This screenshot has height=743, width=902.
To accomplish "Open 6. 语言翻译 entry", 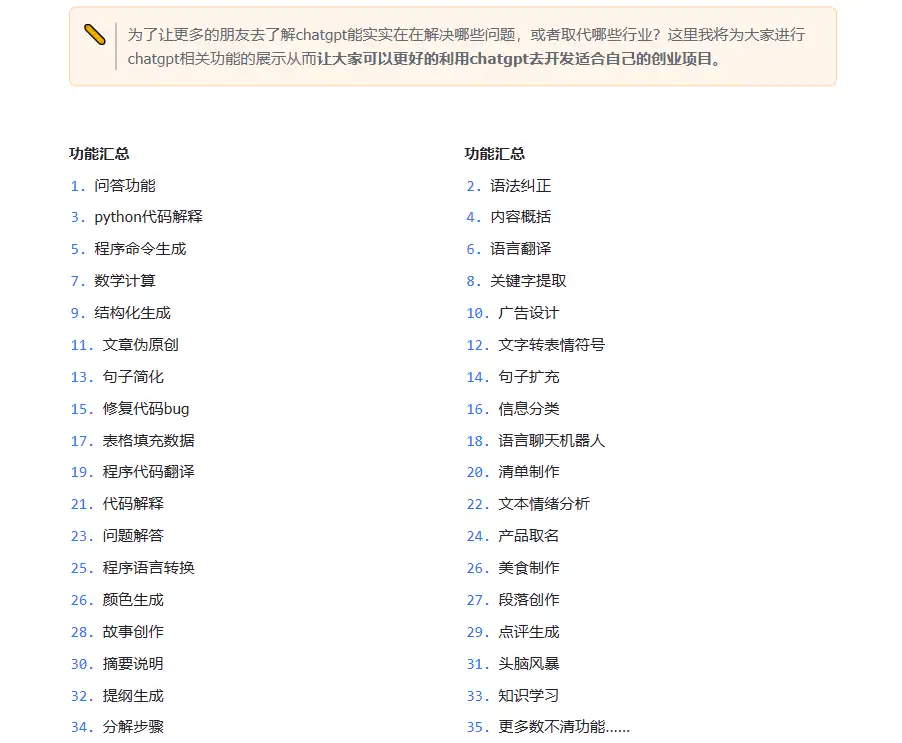I will coord(509,249).
